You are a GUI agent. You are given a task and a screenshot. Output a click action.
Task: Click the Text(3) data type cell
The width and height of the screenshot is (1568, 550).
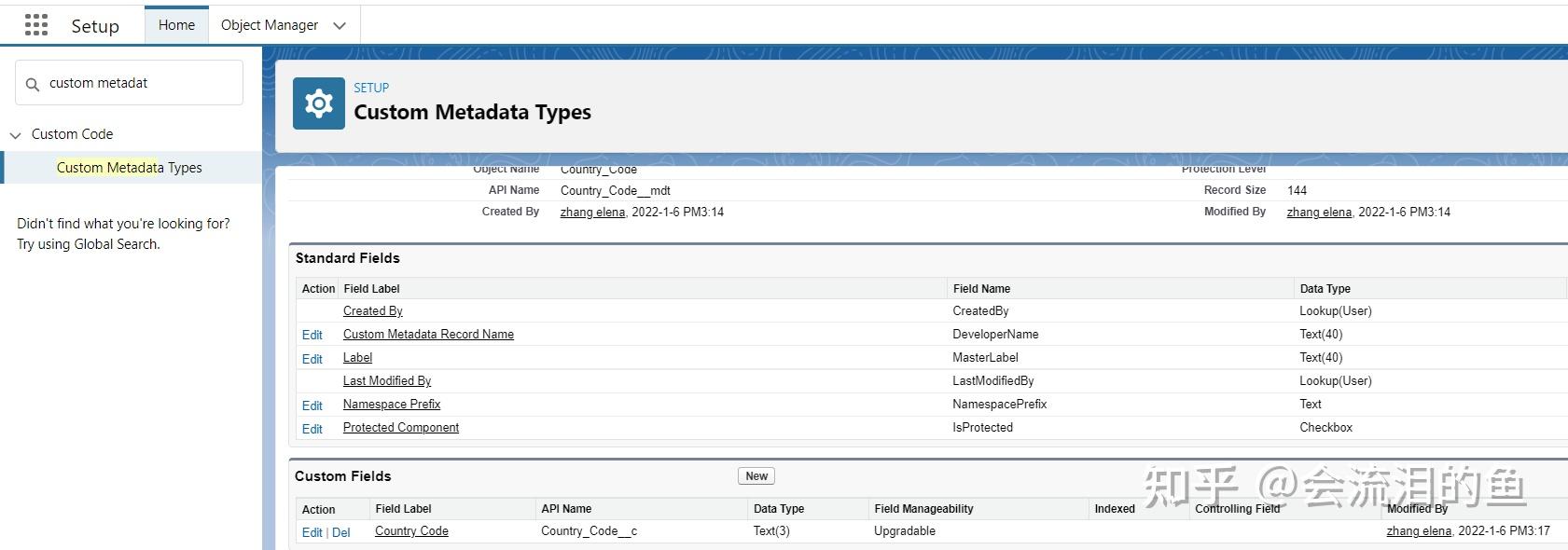tap(771, 531)
